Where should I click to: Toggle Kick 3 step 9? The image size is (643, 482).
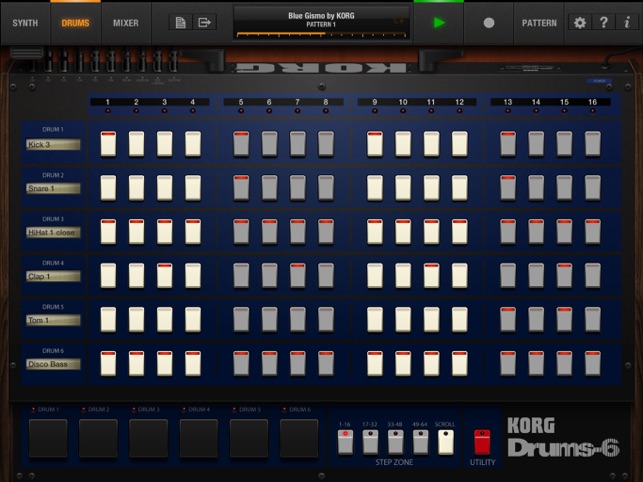coord(375,144)
